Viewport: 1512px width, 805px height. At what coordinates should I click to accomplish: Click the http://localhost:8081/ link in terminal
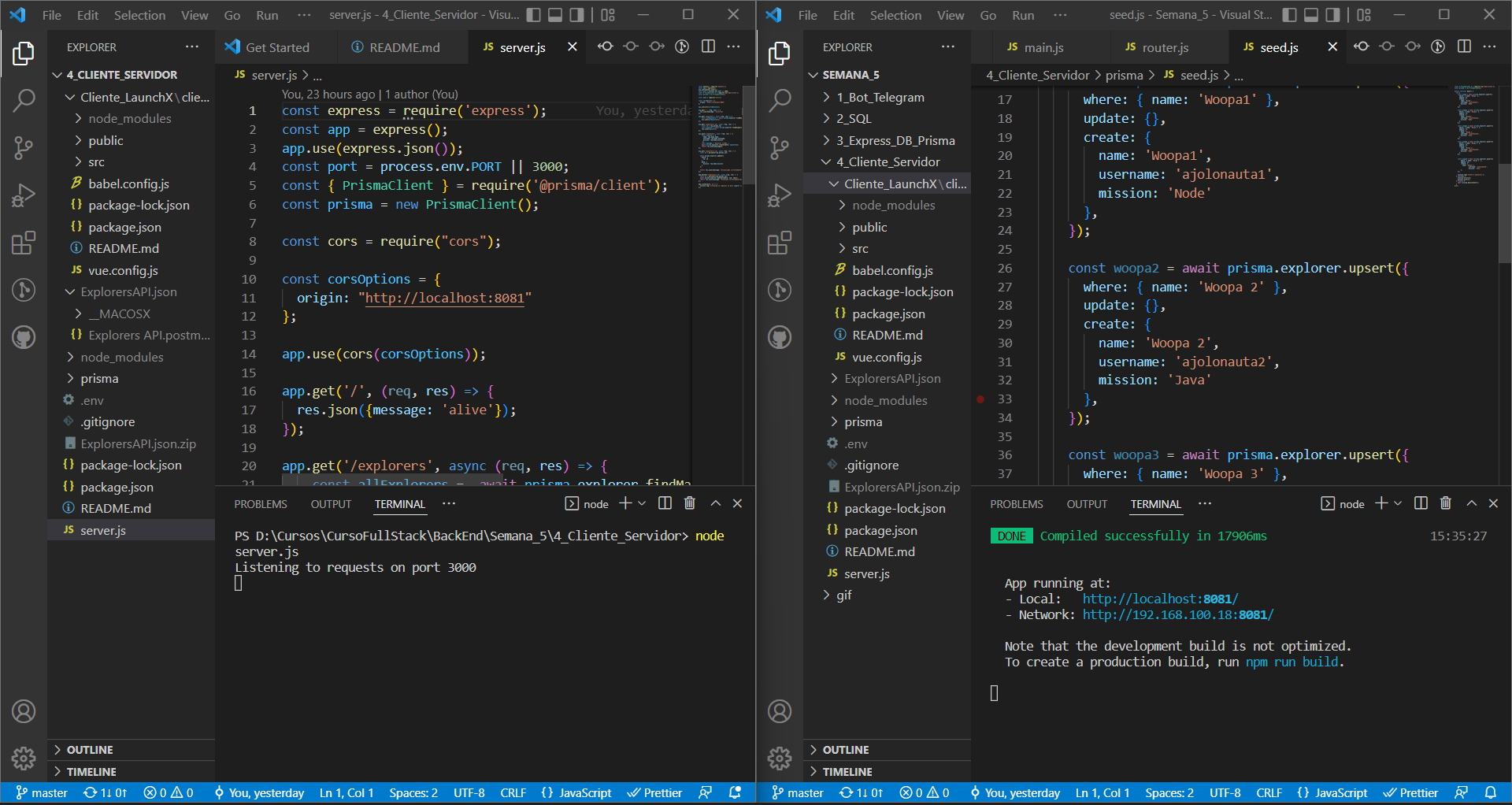(1159, 599)
